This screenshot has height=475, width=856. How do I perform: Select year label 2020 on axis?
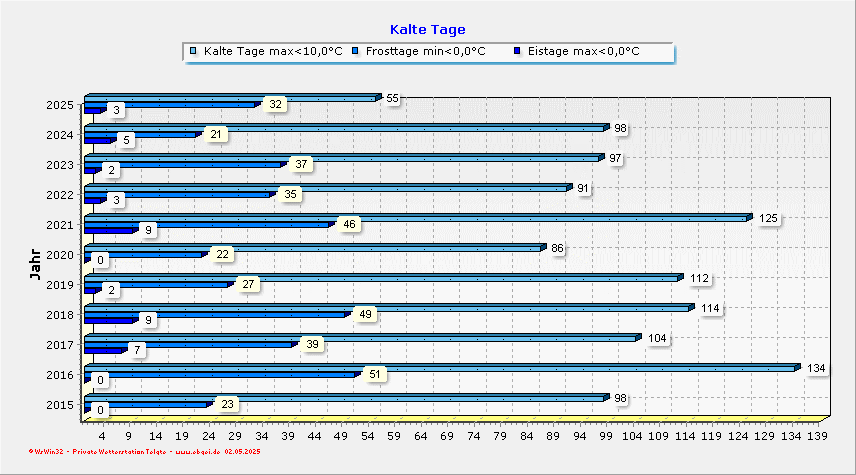coord(60,255)
